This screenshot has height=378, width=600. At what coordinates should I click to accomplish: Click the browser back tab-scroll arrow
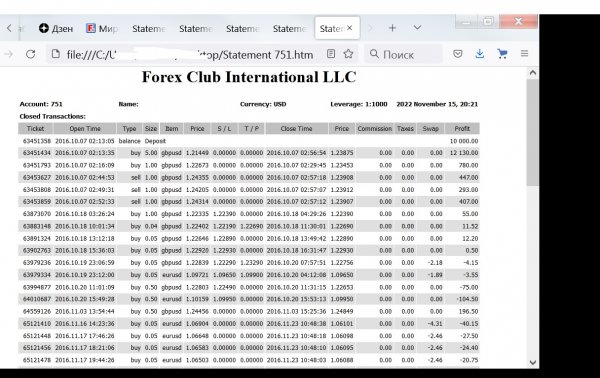tap(9, 28)
